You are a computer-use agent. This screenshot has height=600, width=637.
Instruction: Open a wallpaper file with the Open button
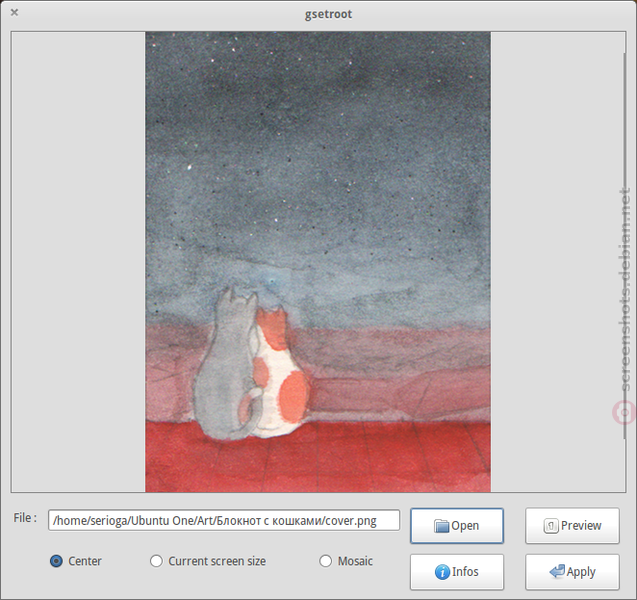pos(457,526)
